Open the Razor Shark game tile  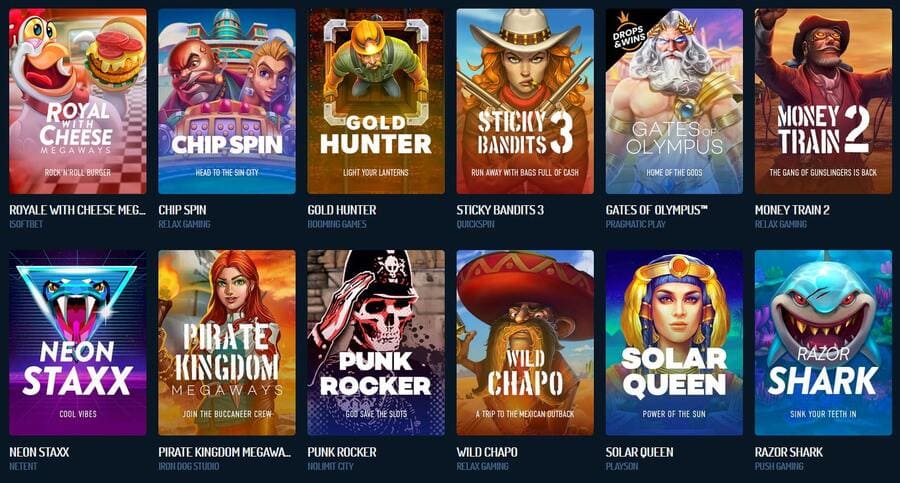tap(823, 342)
